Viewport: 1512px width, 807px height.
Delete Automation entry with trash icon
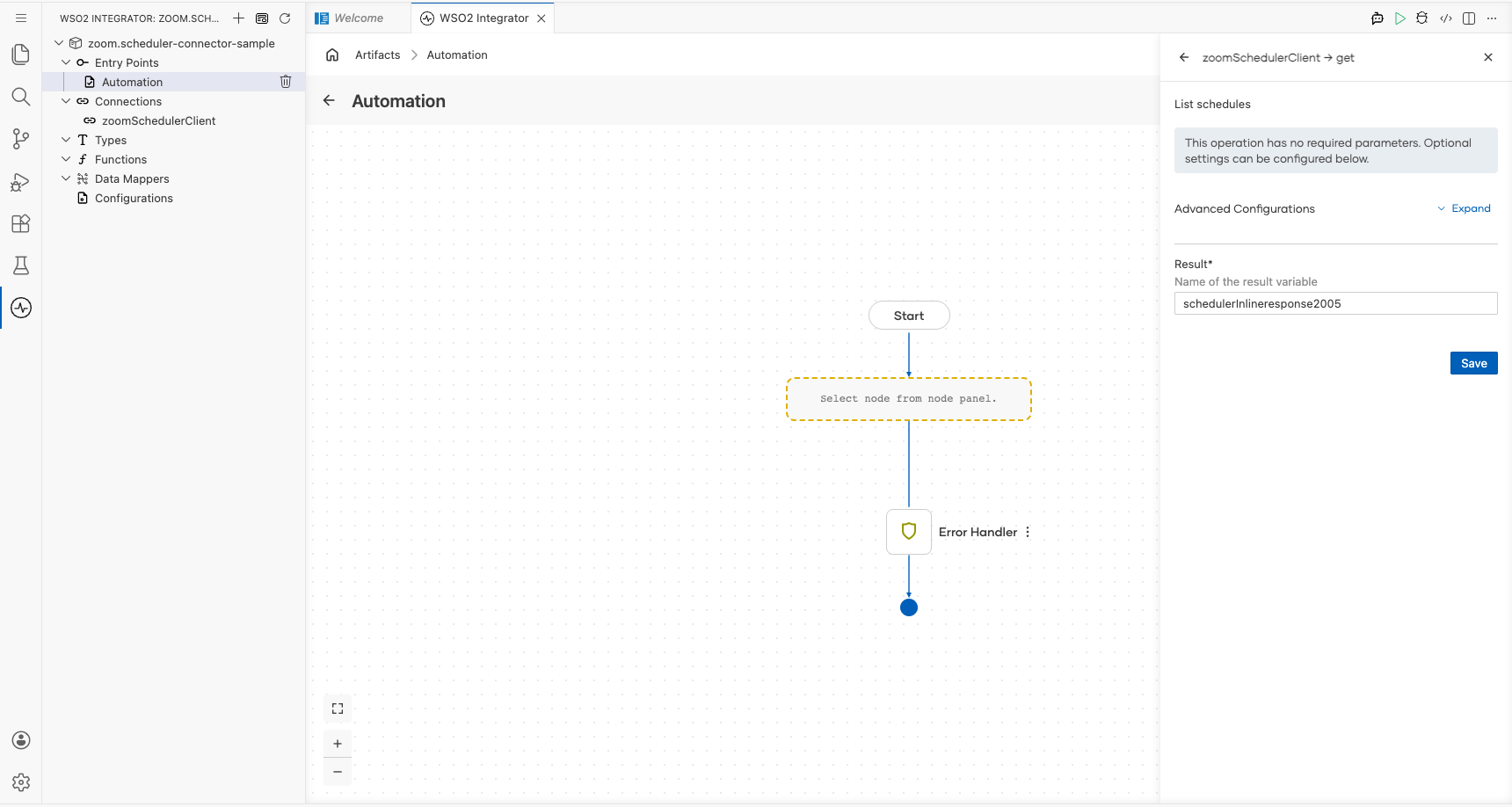coord(286,82)
